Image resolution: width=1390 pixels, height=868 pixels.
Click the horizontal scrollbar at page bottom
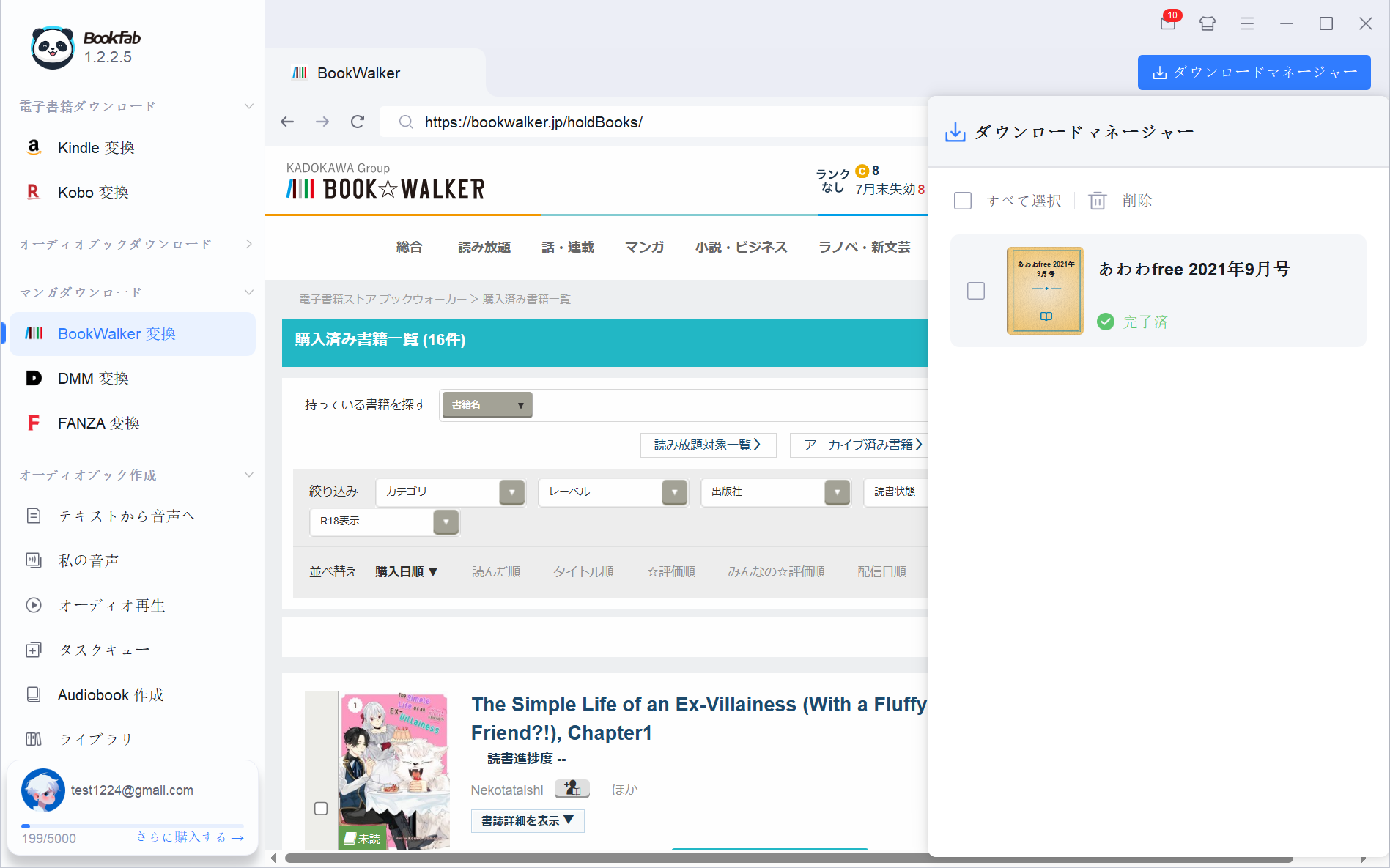point(788,858)
